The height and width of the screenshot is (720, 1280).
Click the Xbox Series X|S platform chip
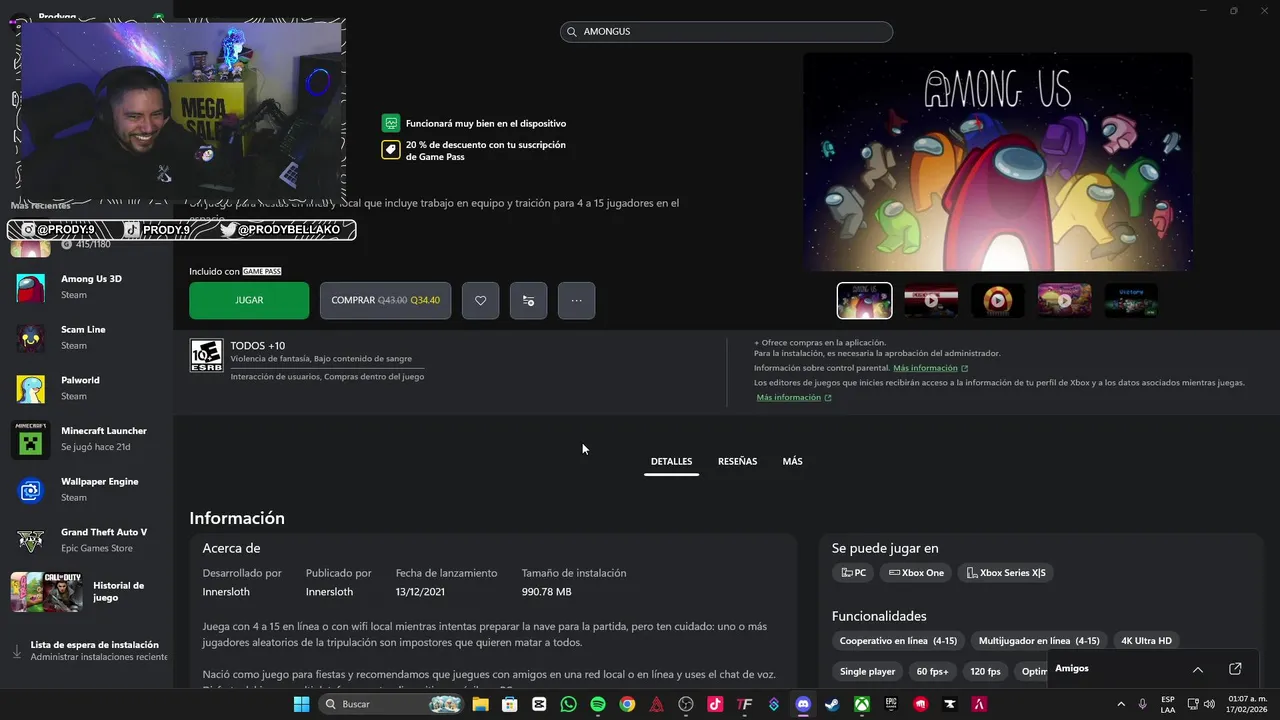click(x=1005, y=573)
